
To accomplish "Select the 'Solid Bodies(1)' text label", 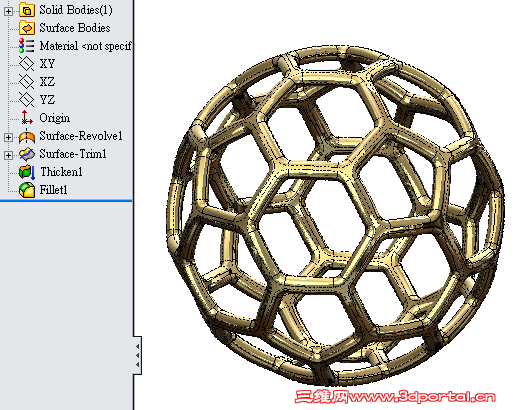I will click(x=76, y=10).
